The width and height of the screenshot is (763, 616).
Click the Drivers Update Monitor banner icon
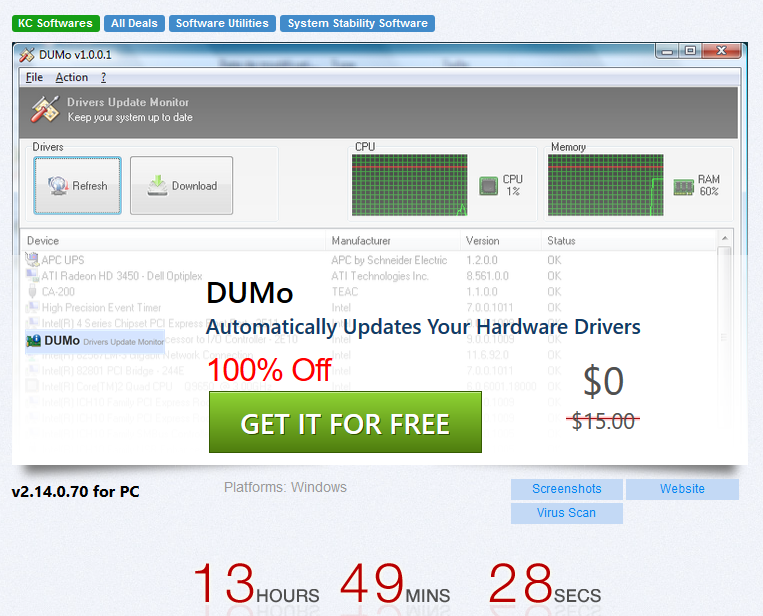point(45,109)
